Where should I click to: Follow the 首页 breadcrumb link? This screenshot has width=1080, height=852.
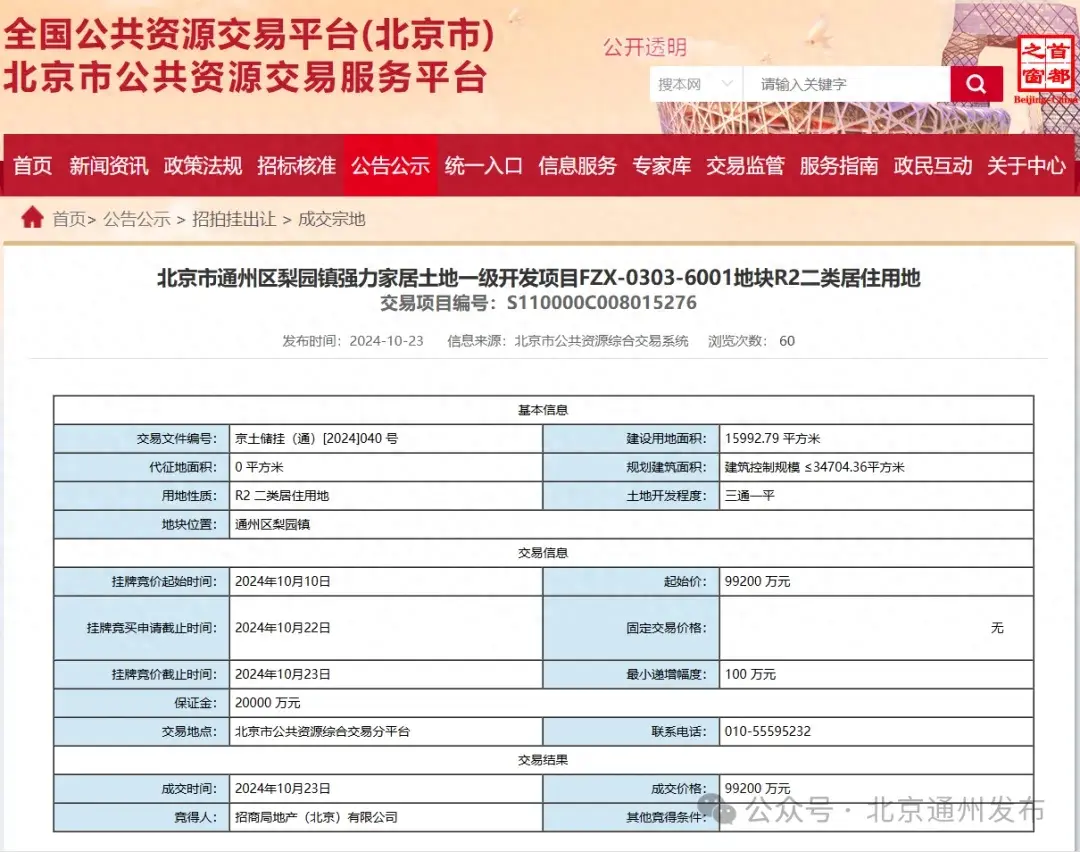[69, 219]
